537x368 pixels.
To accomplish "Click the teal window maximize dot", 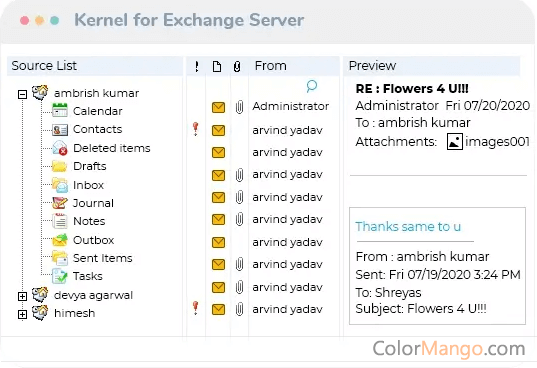I will click(x=55, y=21).
